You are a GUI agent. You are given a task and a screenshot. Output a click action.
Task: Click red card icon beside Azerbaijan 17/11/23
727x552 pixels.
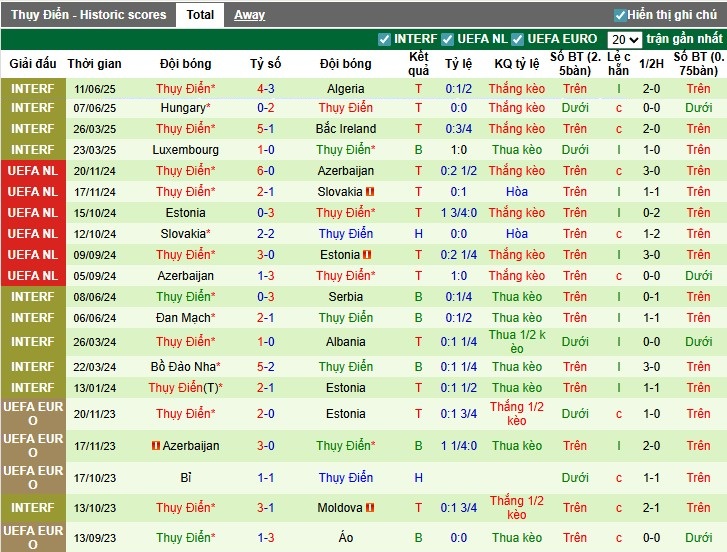click(156, 445)
